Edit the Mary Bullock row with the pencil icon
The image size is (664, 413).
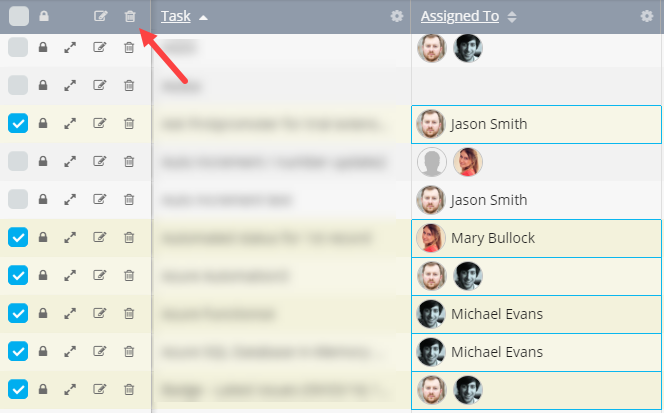point(99,238)
